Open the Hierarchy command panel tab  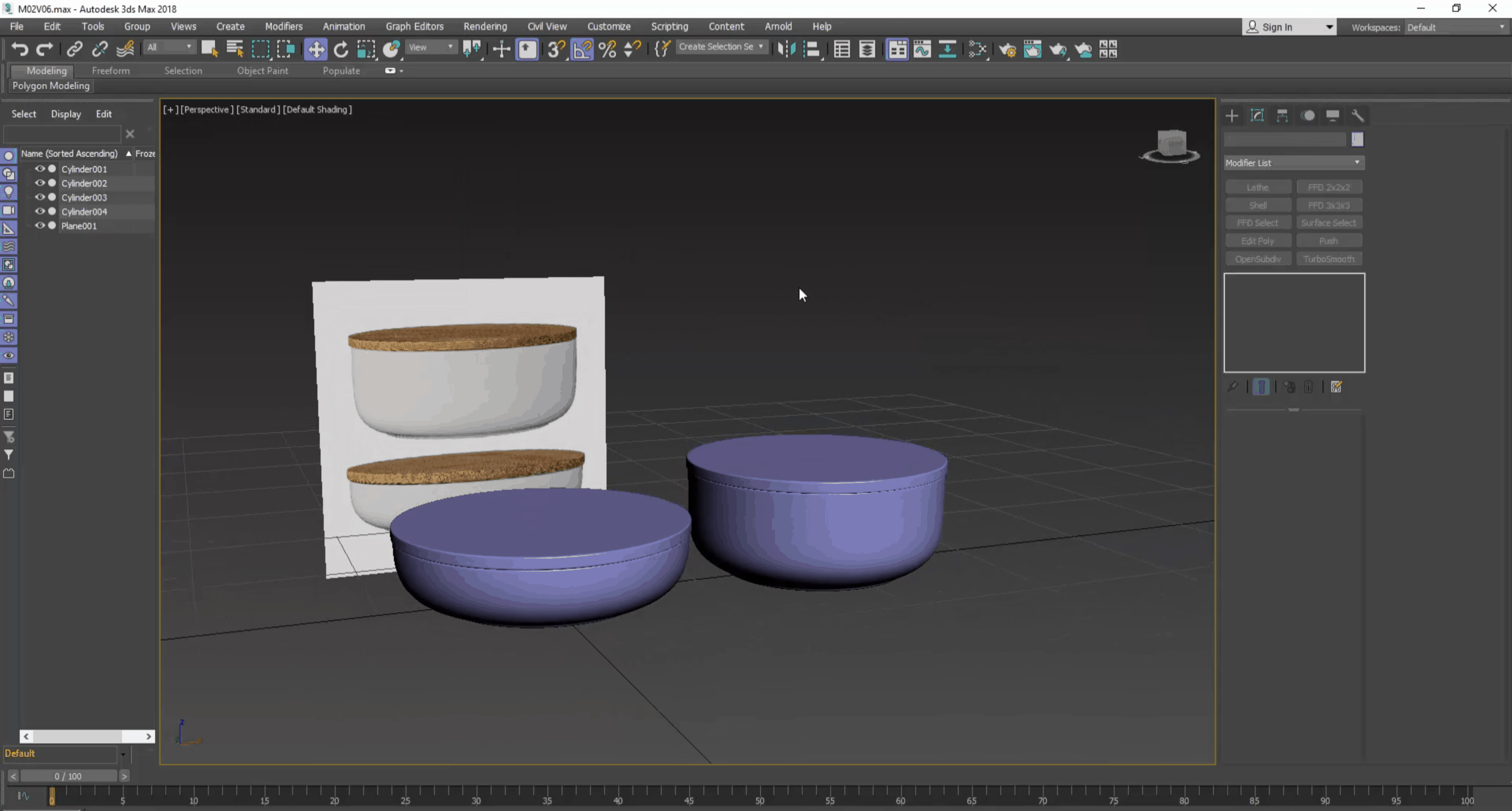pos(1282,116)
